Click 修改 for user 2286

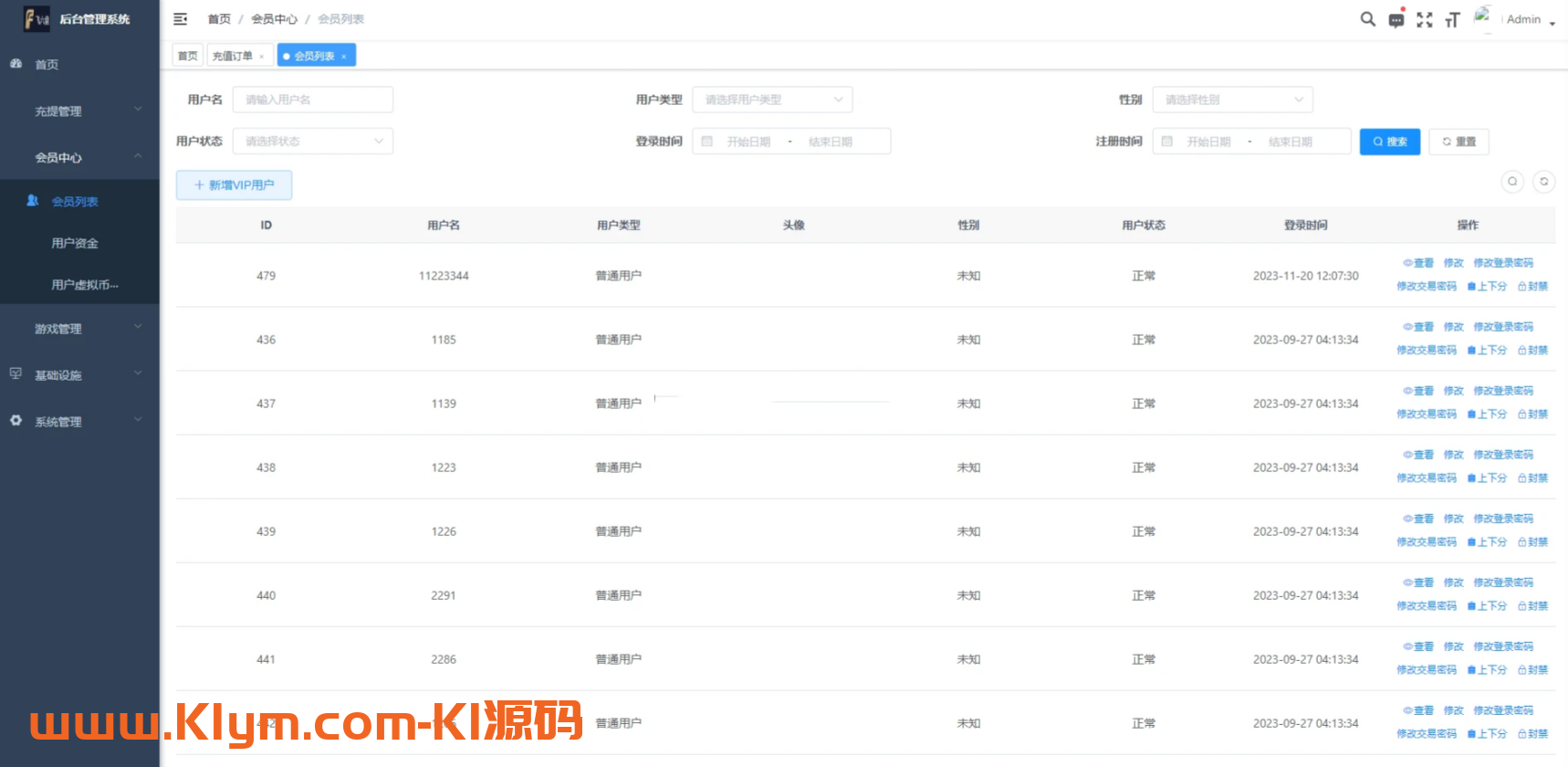tap(1454, 646)
